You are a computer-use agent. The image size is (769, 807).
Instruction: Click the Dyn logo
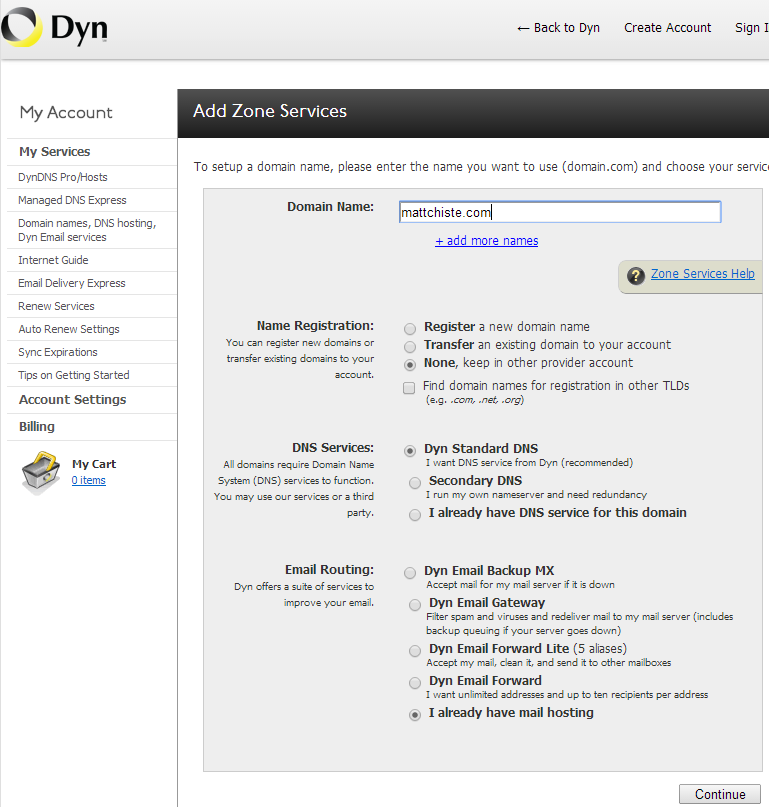[x=55, y=27]
